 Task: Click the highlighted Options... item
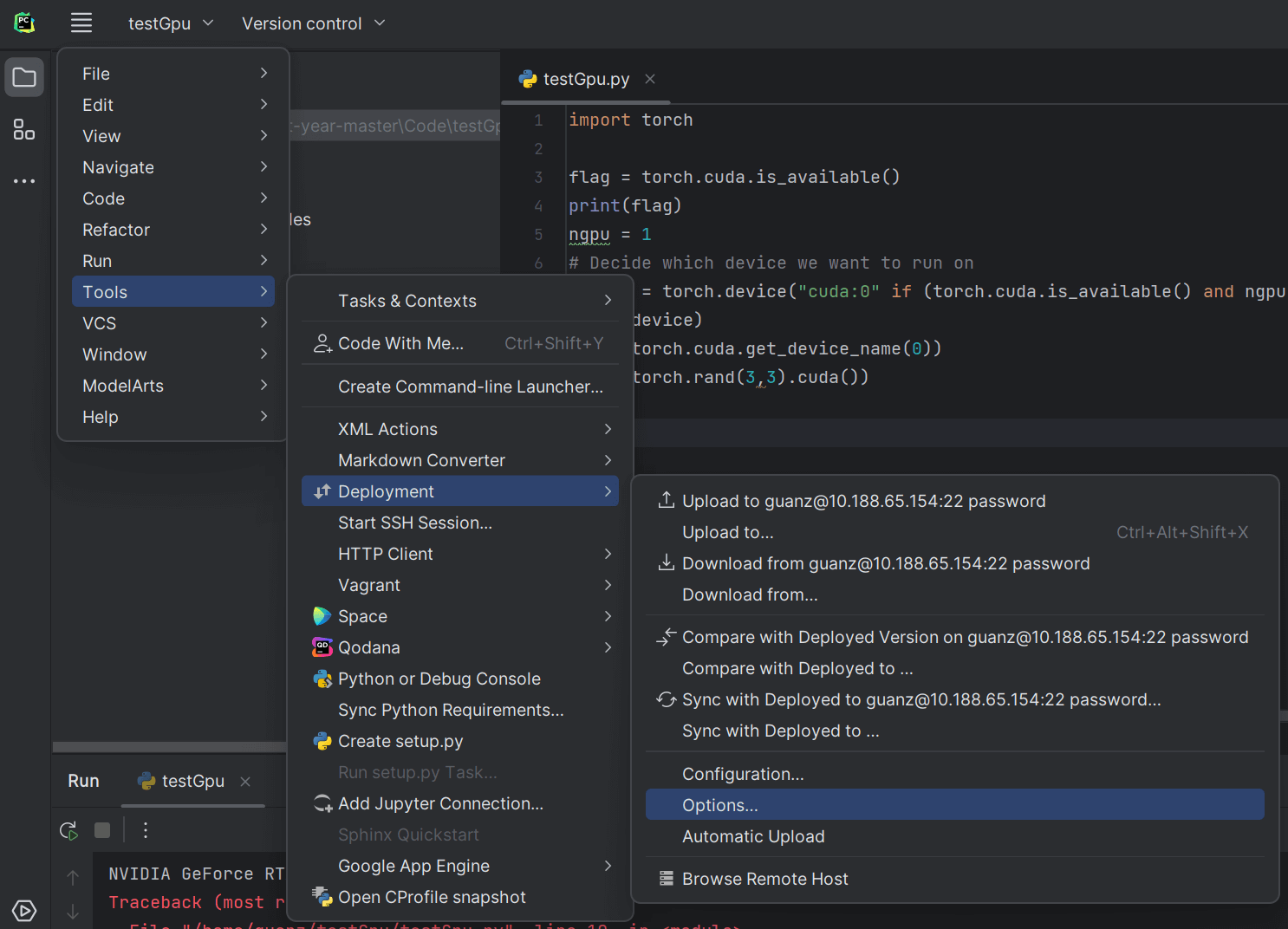pos(955,805)
